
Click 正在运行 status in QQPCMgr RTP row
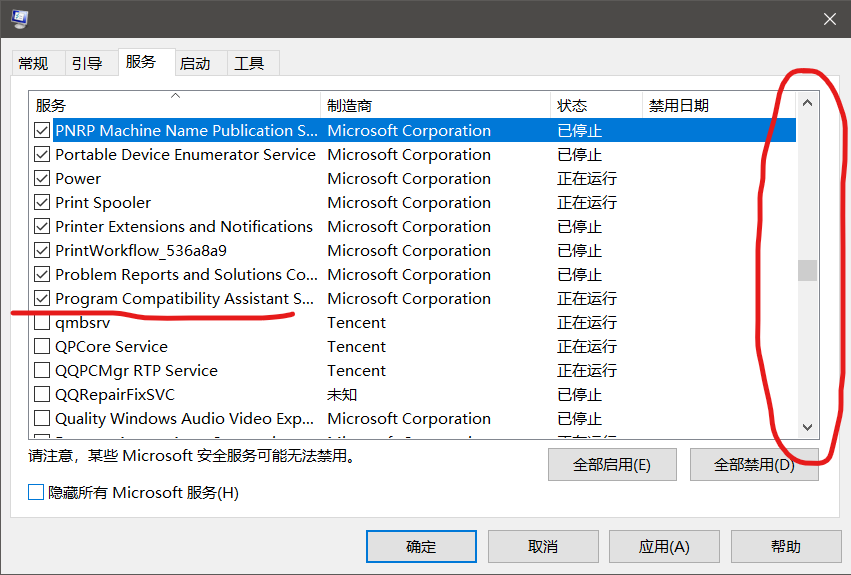point(587,370)
